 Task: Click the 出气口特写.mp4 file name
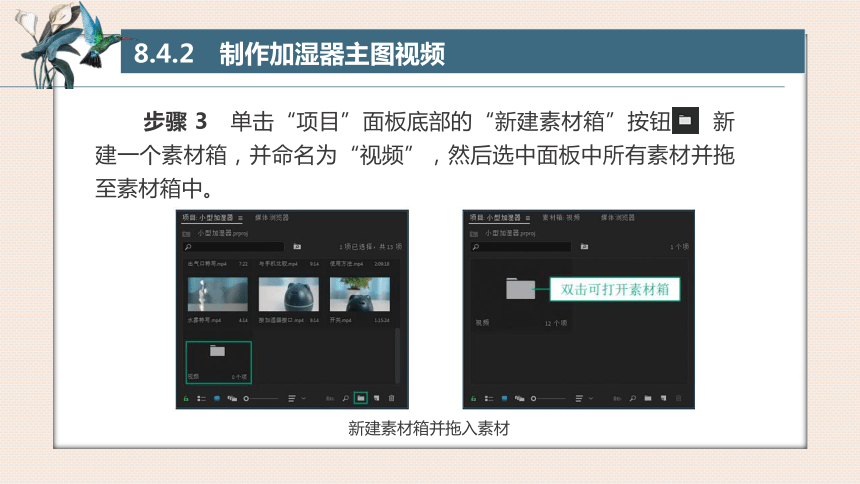click(207, 264)
